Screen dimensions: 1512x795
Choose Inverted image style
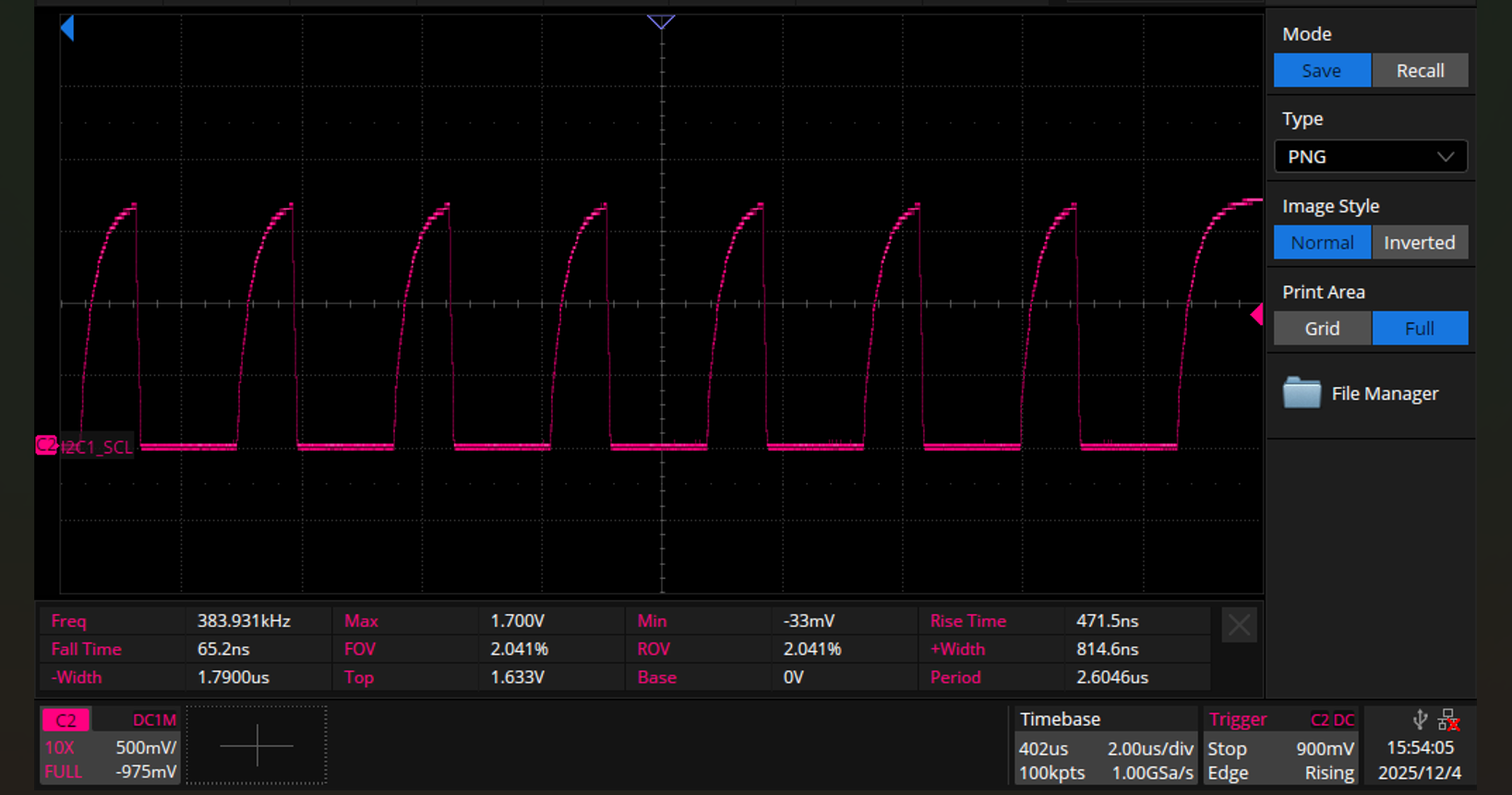point(1420,243)
